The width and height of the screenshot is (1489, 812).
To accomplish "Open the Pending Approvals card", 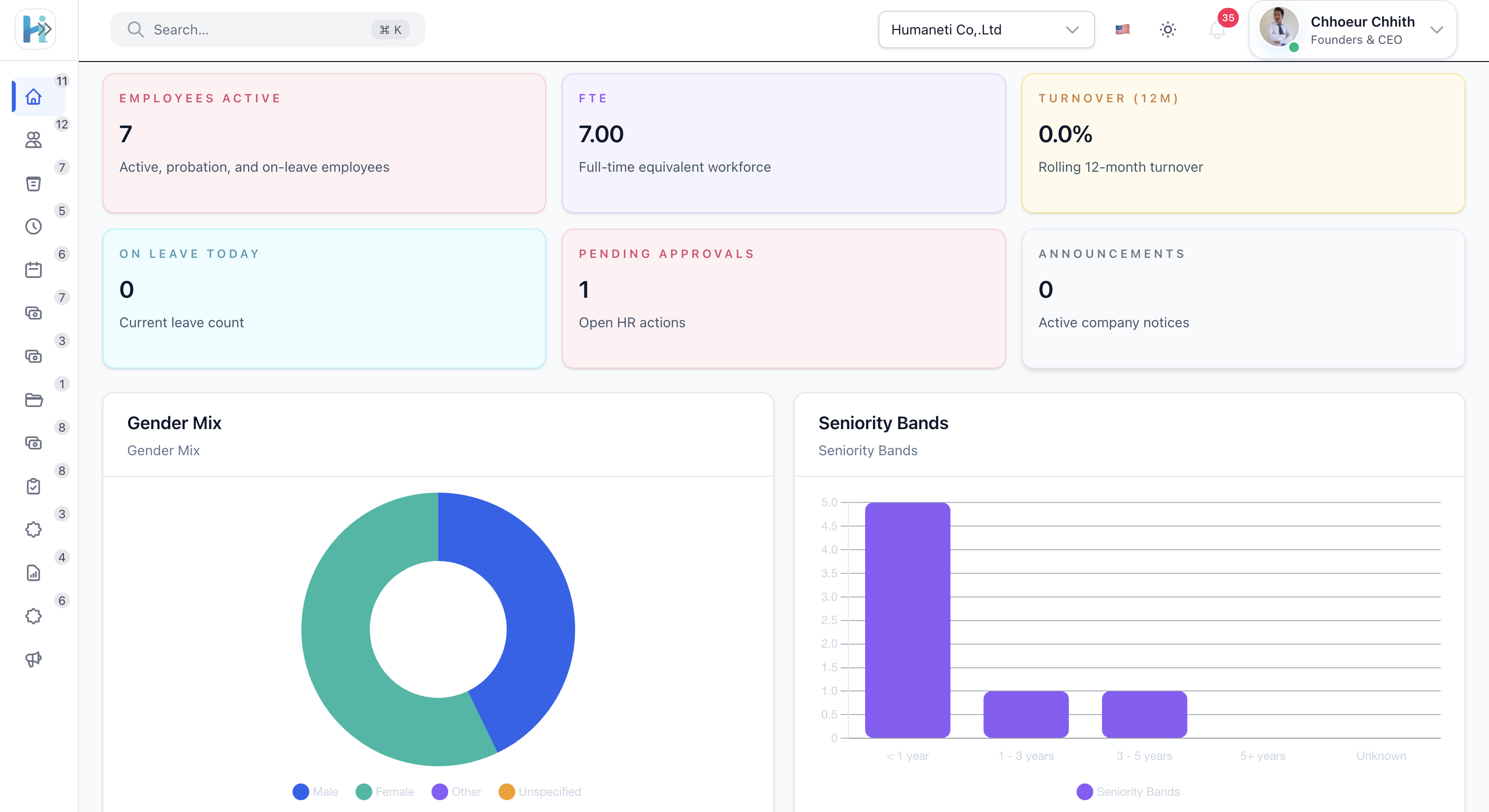I will click(x=784, y=299).
